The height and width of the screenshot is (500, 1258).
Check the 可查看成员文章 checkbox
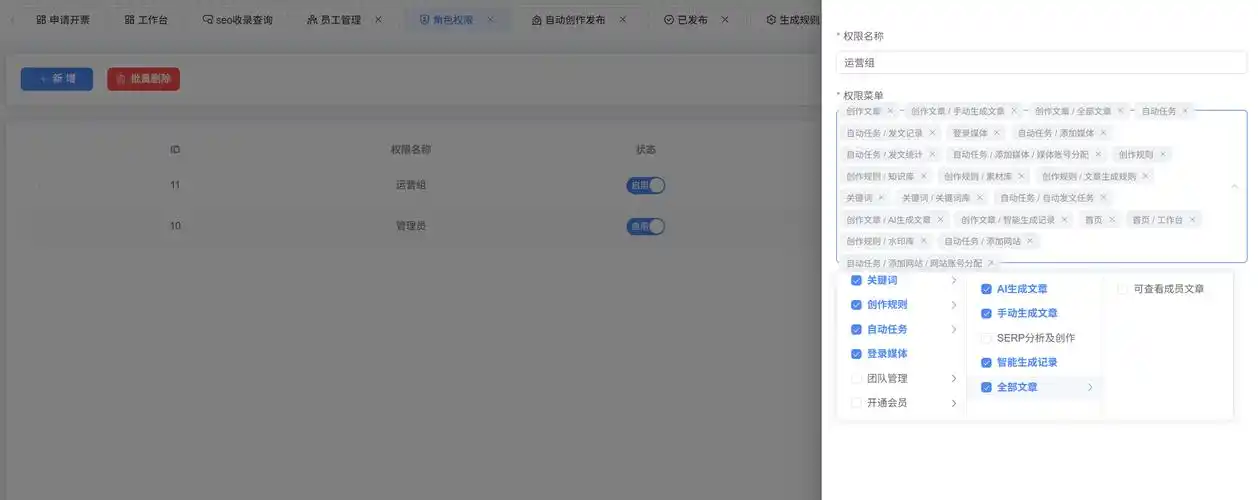tap(1123, 289)
